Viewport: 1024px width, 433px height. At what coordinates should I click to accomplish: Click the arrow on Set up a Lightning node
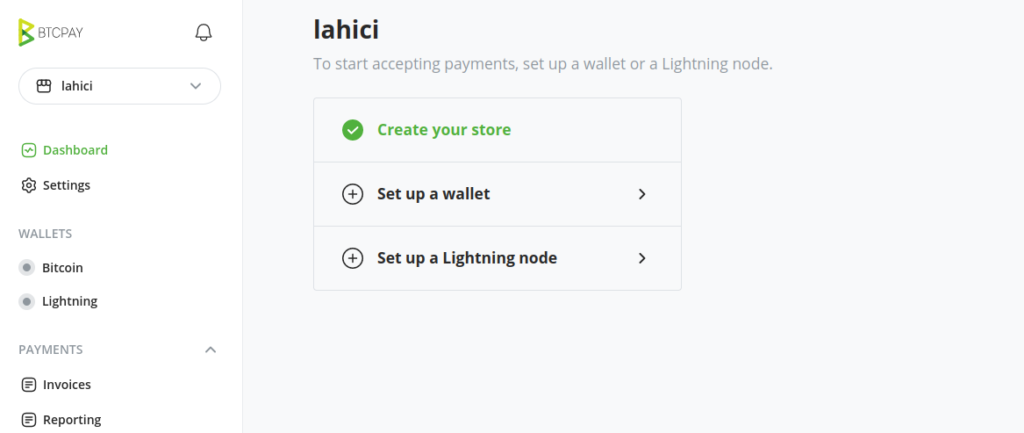(x=642, y=258)
